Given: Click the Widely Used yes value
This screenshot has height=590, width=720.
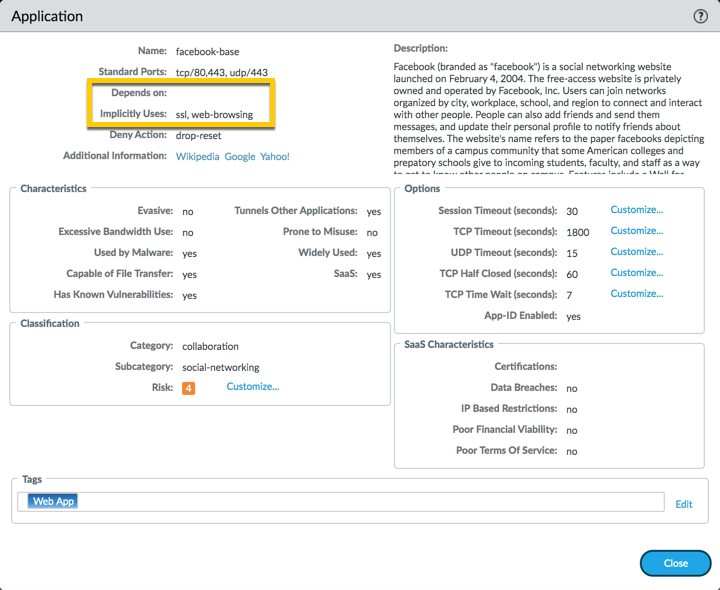Looking at the screenshot, I should (x=374, y=254).
